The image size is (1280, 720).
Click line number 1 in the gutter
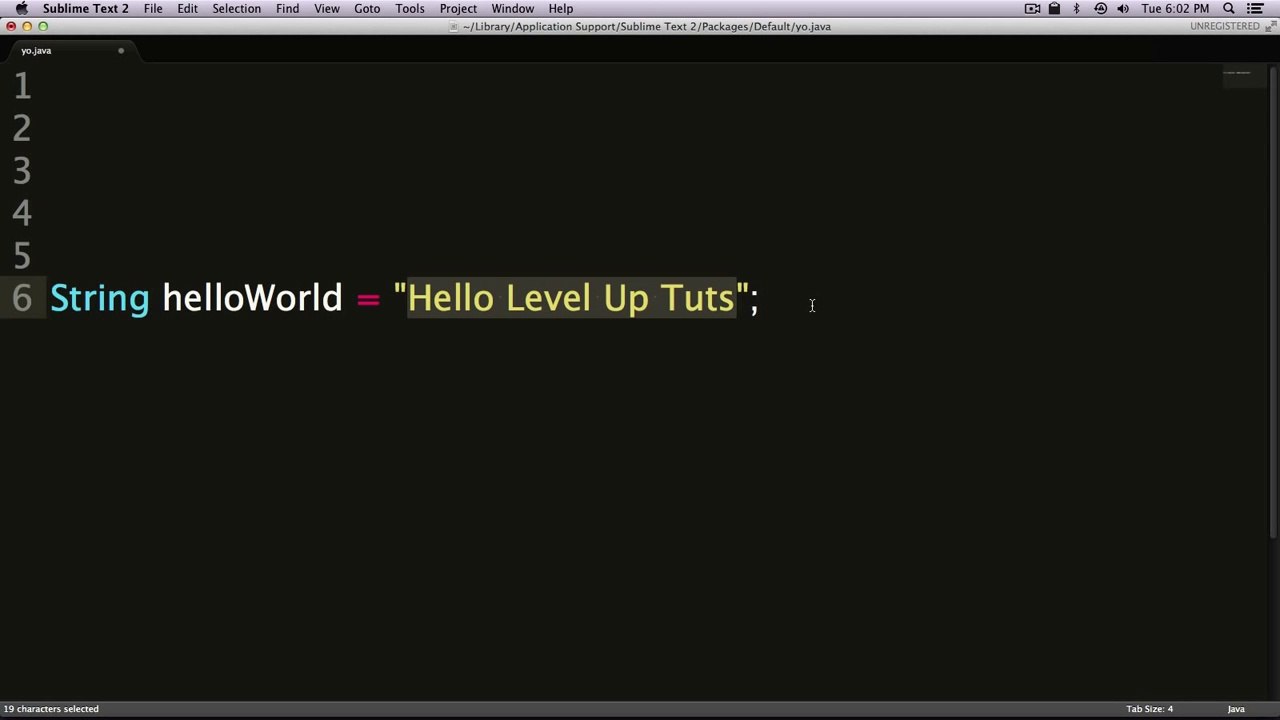pyautogui.click(x=22, y=87)
